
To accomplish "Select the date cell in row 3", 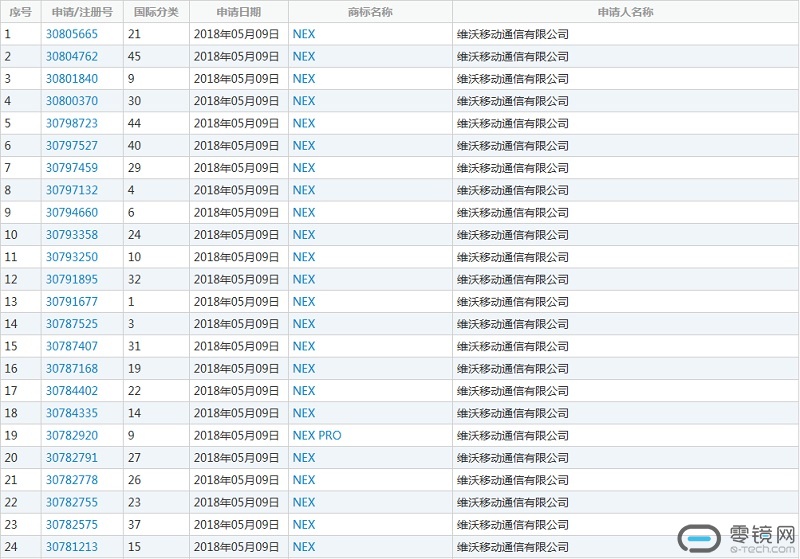I will [x=239, y=79].
